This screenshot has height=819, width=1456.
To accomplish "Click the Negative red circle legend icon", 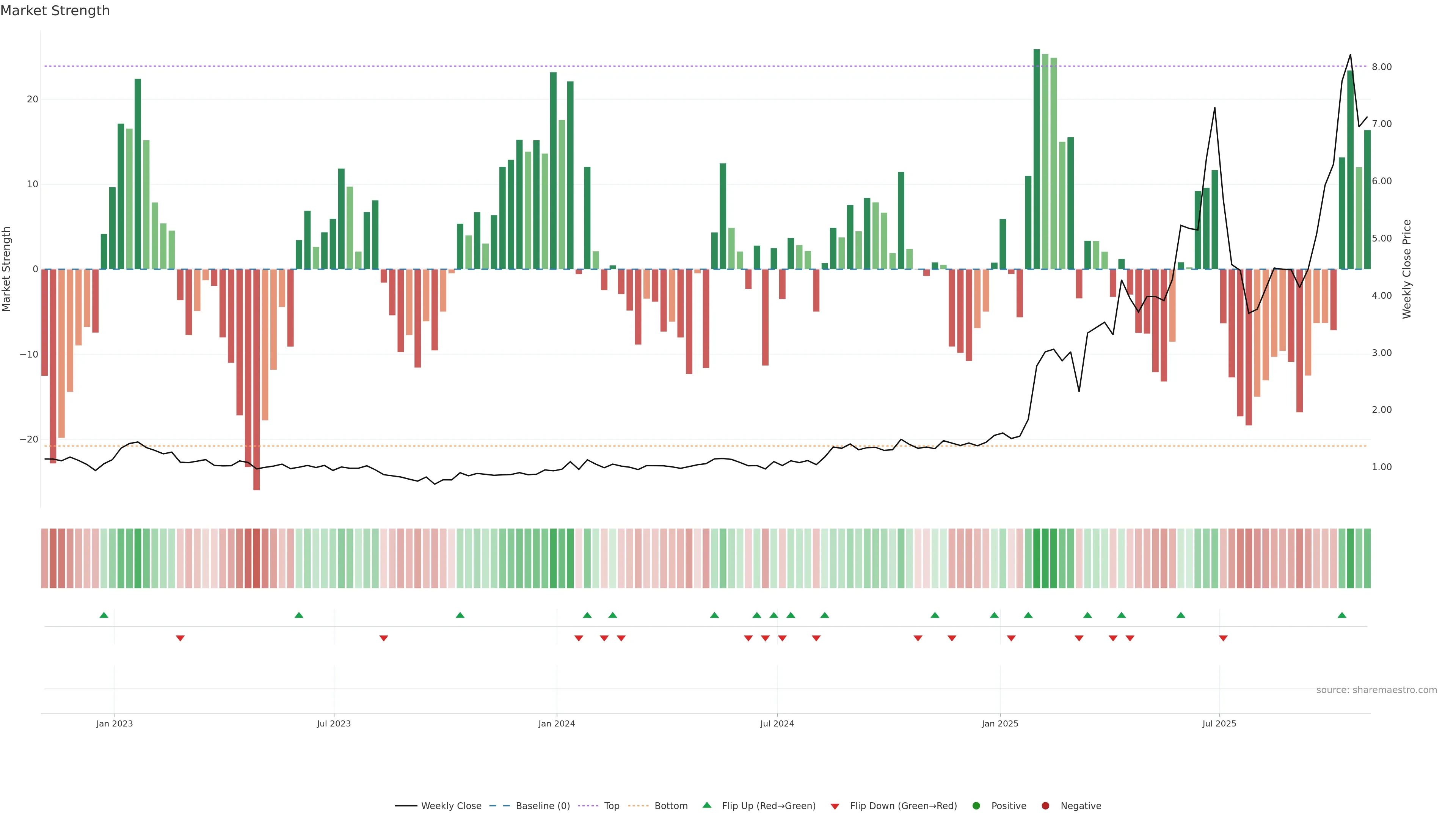I will coord(1045,805).
